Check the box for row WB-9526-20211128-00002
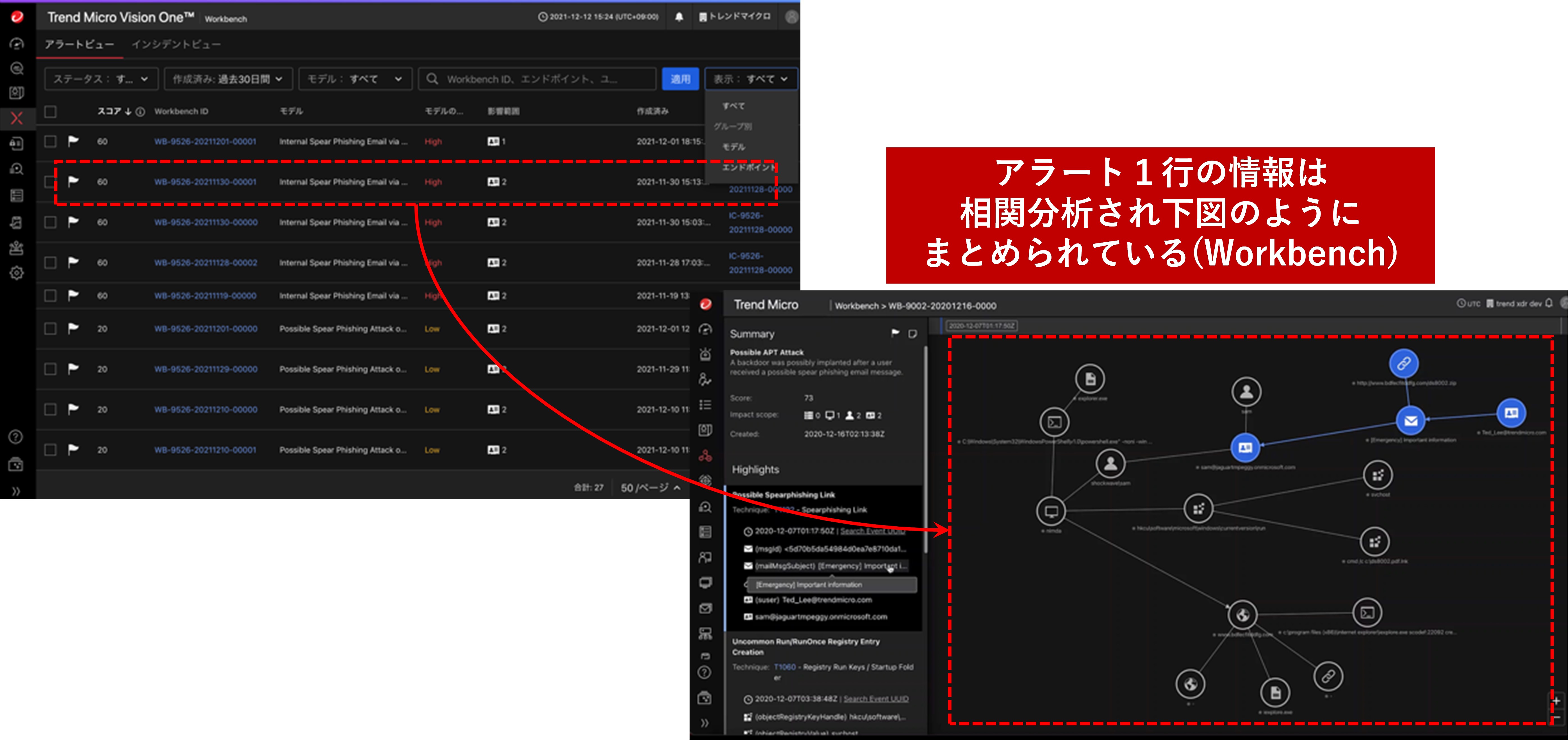This screenshot has width=1568, height=740. tap(51, 262)
